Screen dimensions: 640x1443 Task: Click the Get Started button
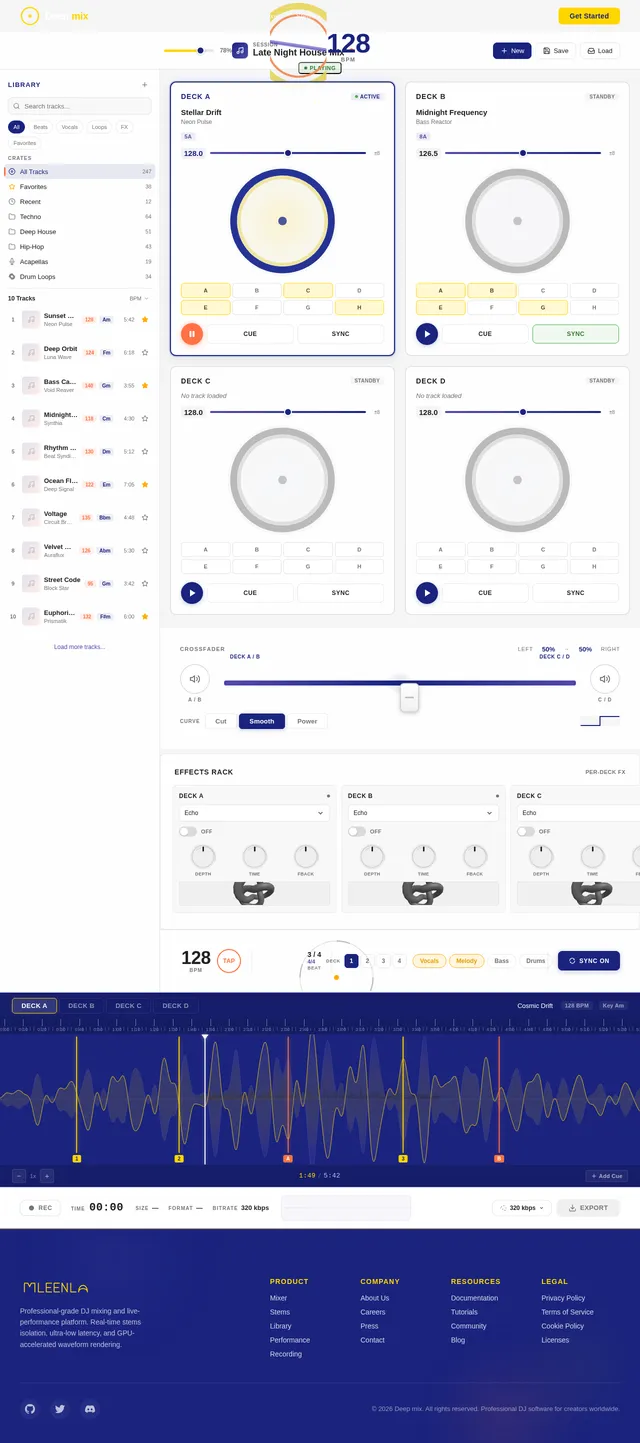(x=589, y=16)
